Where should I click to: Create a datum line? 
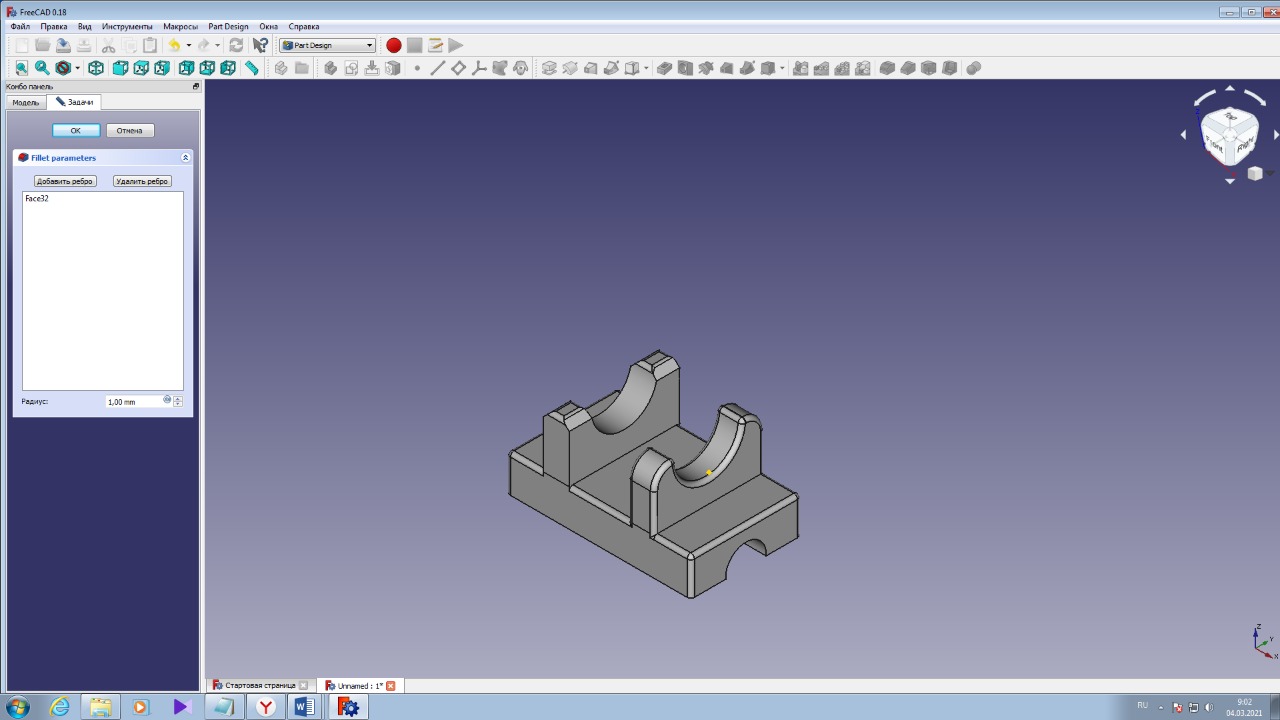437,68
